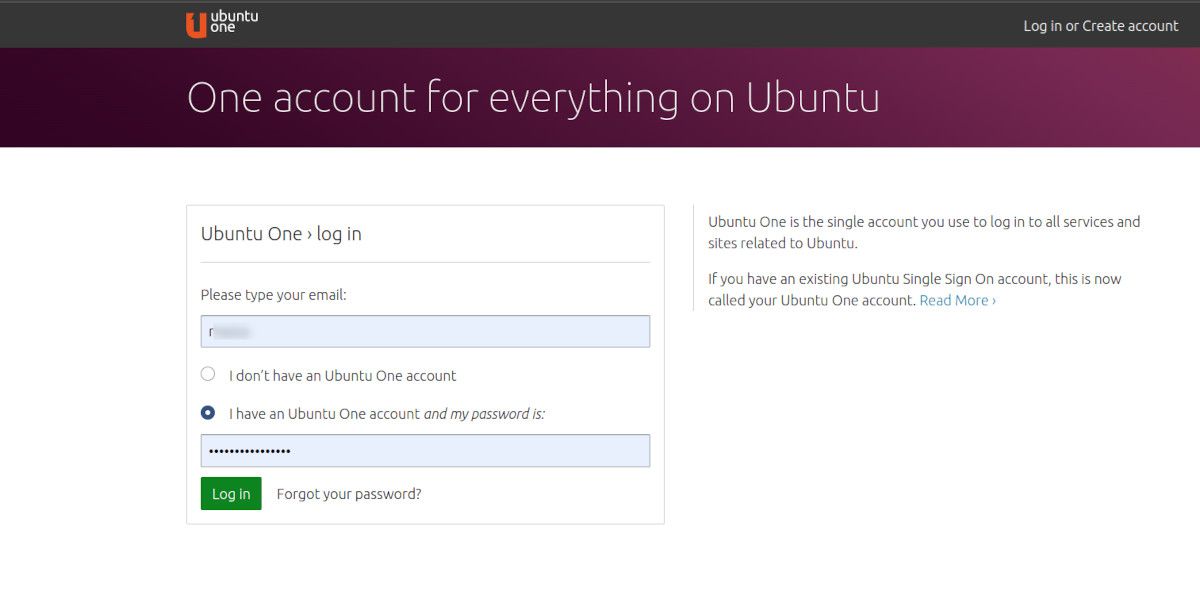The height and width of the screenshot is (603, 1200).
Task: Click the blurred email text in the email field
Action: [x=230, y=331]
